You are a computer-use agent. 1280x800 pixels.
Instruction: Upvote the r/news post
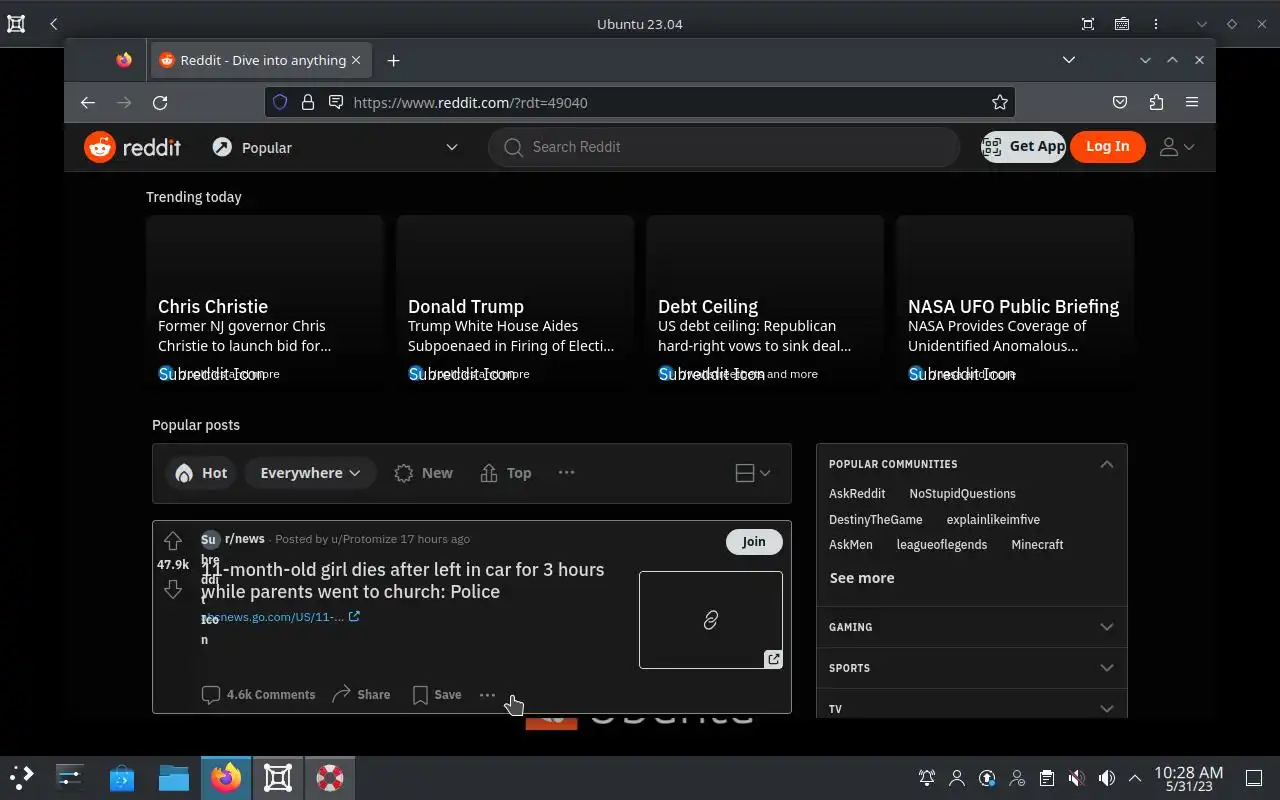(x=173, y=541)
